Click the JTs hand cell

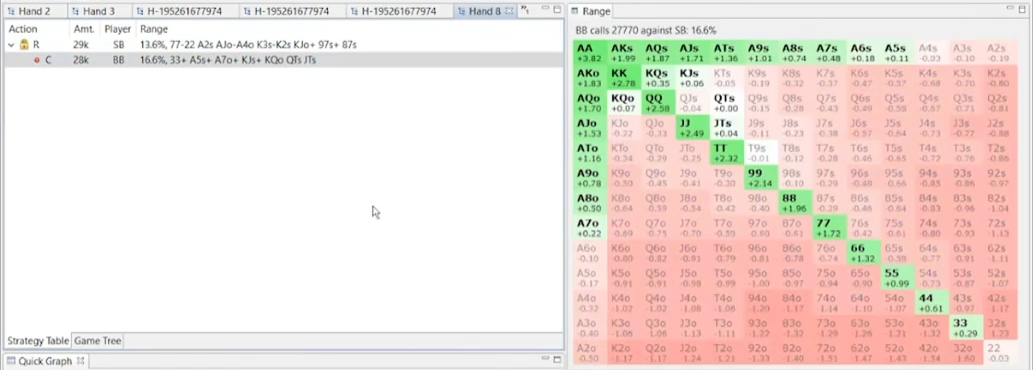click(x=727, y=128)
